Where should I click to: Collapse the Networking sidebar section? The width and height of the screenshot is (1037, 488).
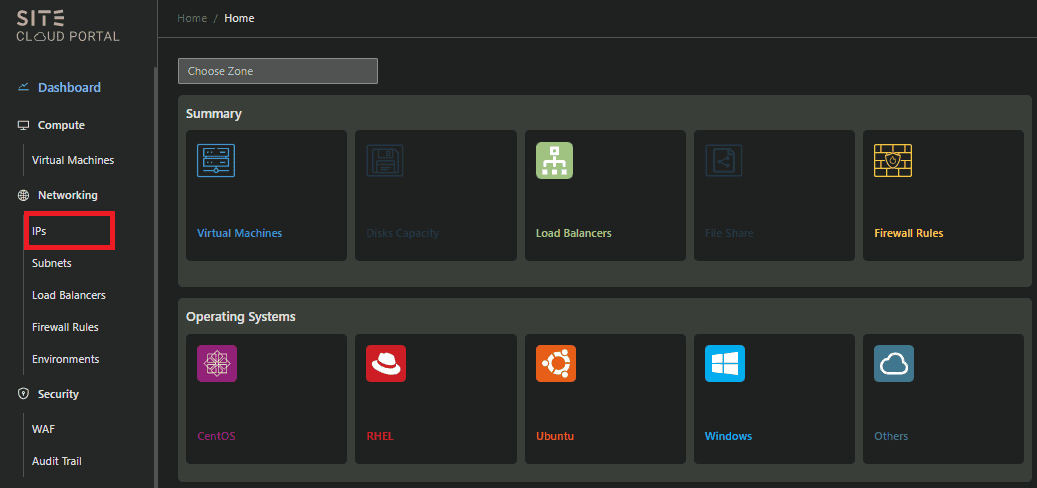tap(67, 195)
